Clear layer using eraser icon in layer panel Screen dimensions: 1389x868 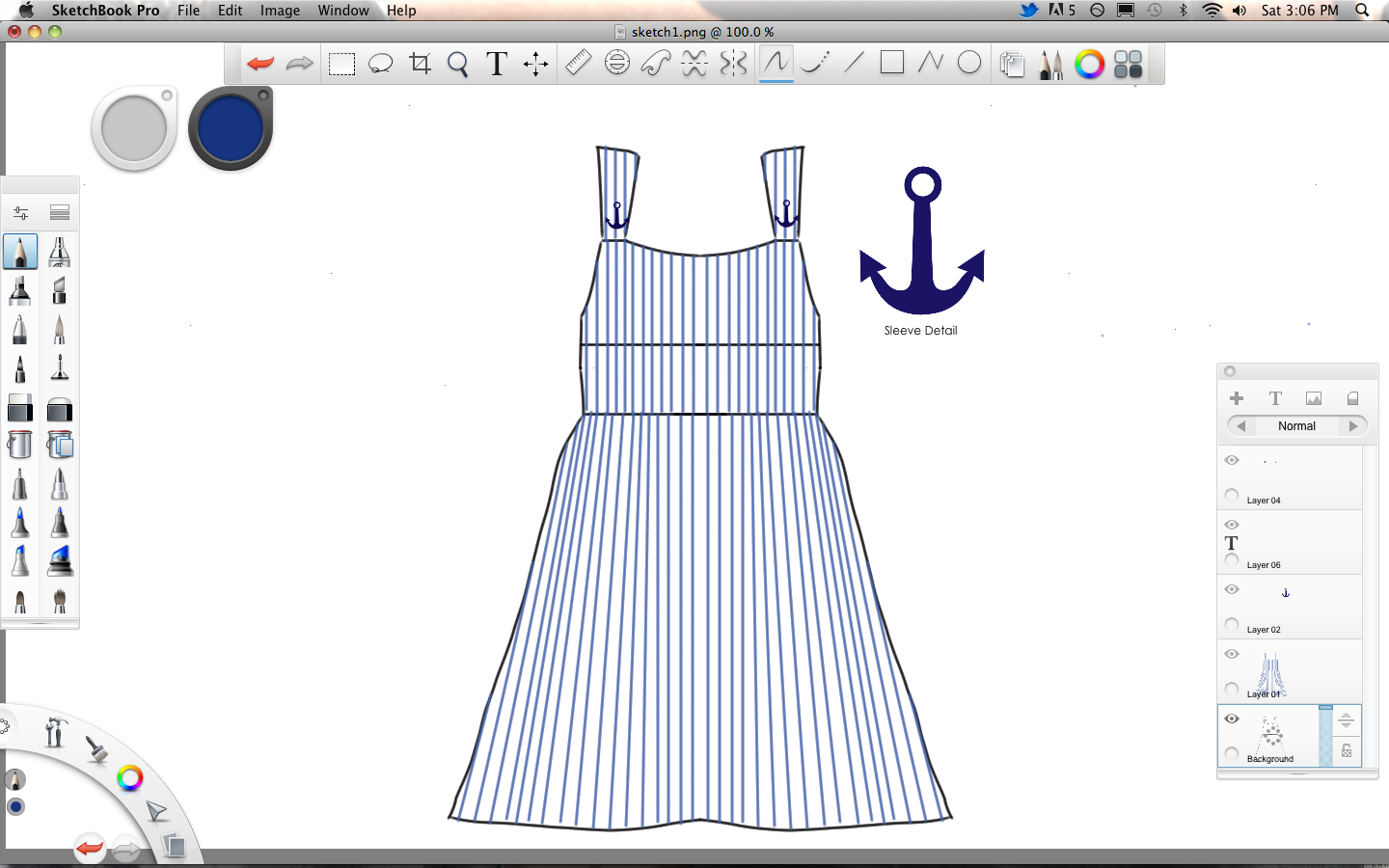click(1352, 398)
